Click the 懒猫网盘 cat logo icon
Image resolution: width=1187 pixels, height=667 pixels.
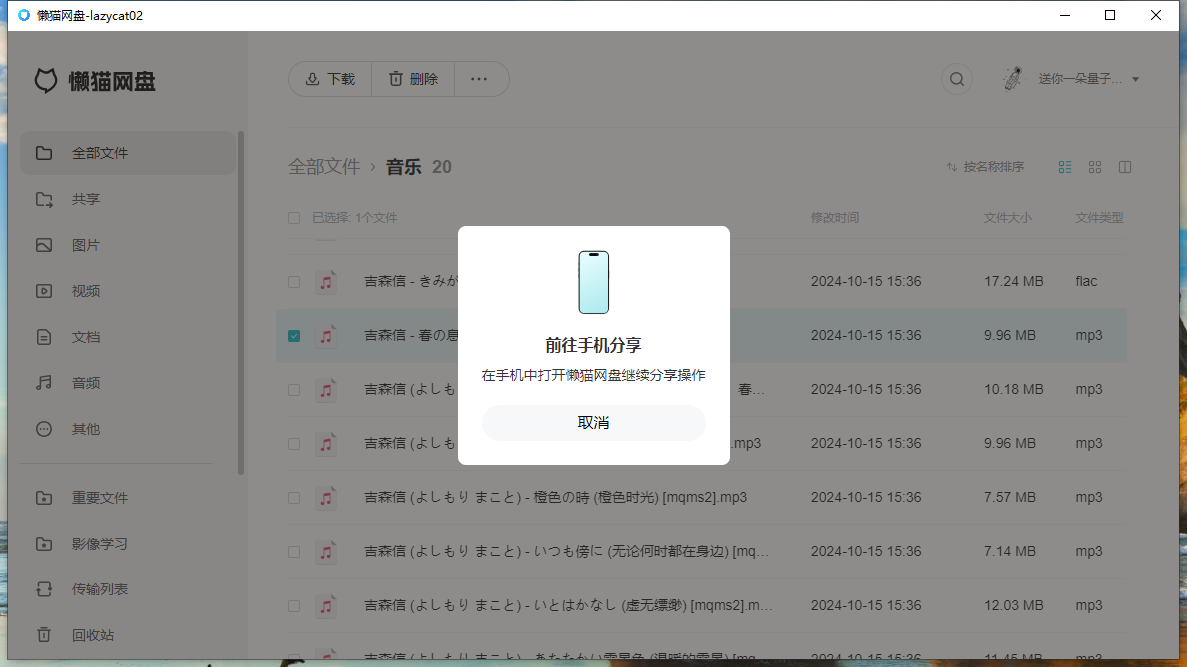[x=46, y=81]
